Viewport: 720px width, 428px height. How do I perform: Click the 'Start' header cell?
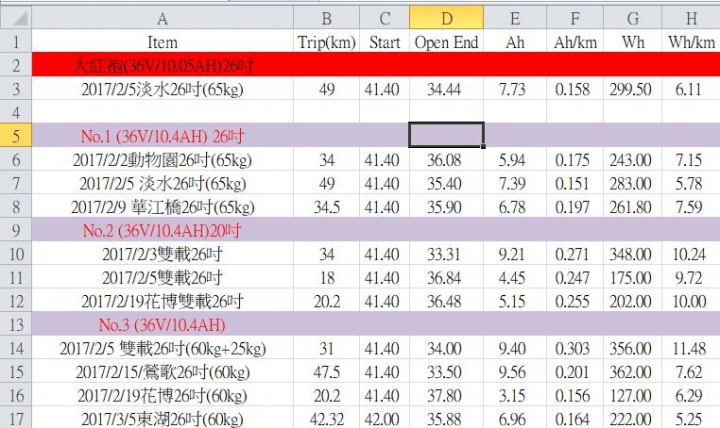pyautogui.click(x=385, y=41)
